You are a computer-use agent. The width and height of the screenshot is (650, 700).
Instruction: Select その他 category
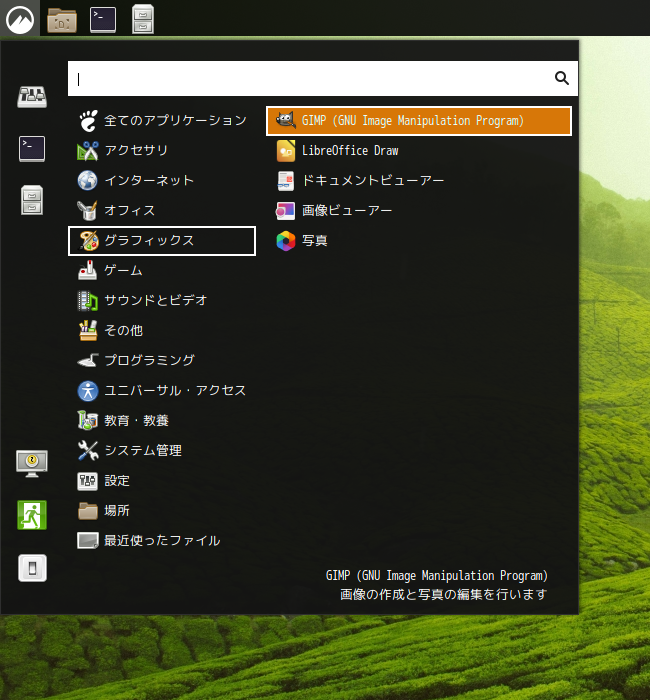click(x=162, y=330)
